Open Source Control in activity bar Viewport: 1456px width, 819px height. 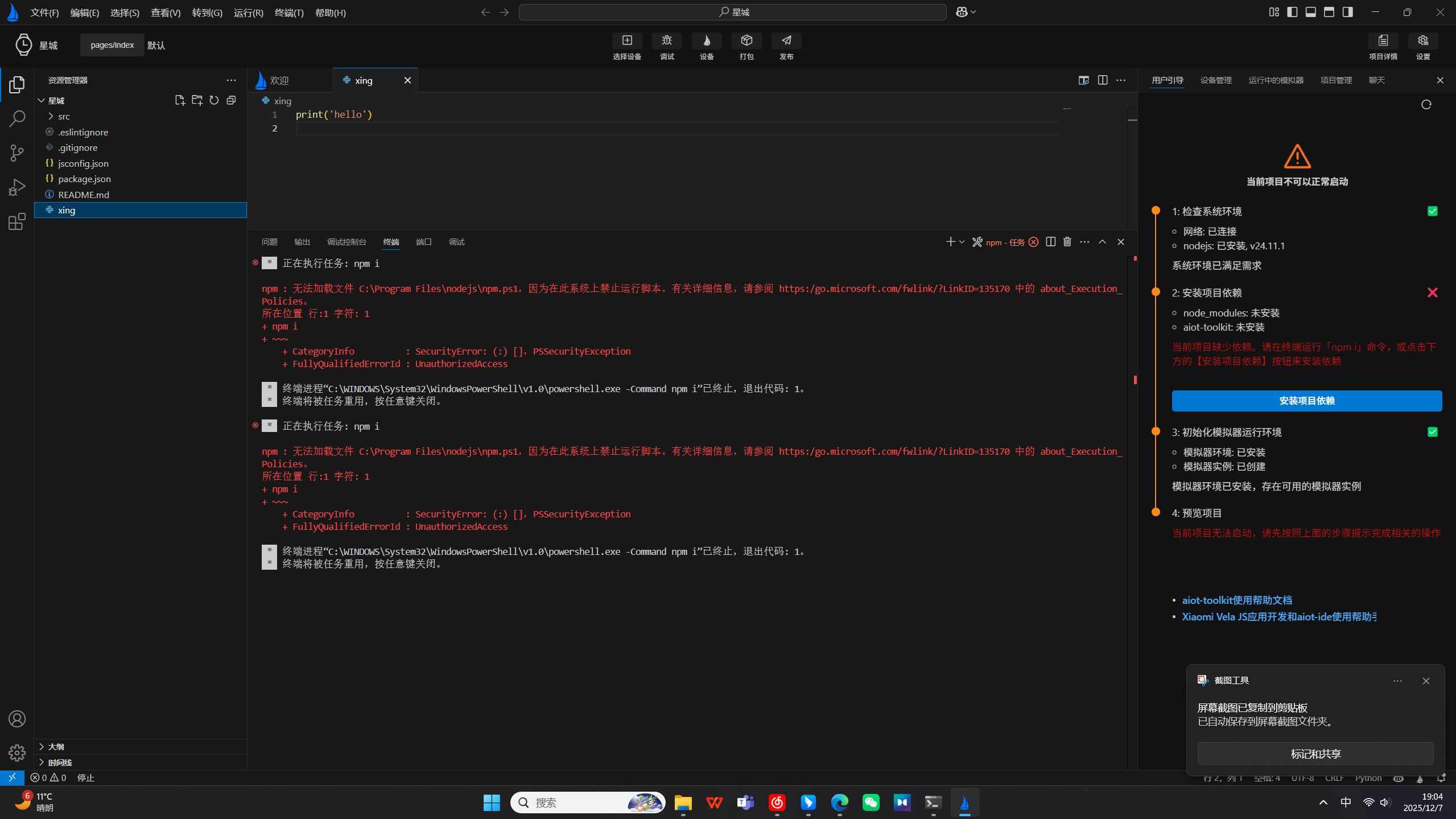[17, 153]
